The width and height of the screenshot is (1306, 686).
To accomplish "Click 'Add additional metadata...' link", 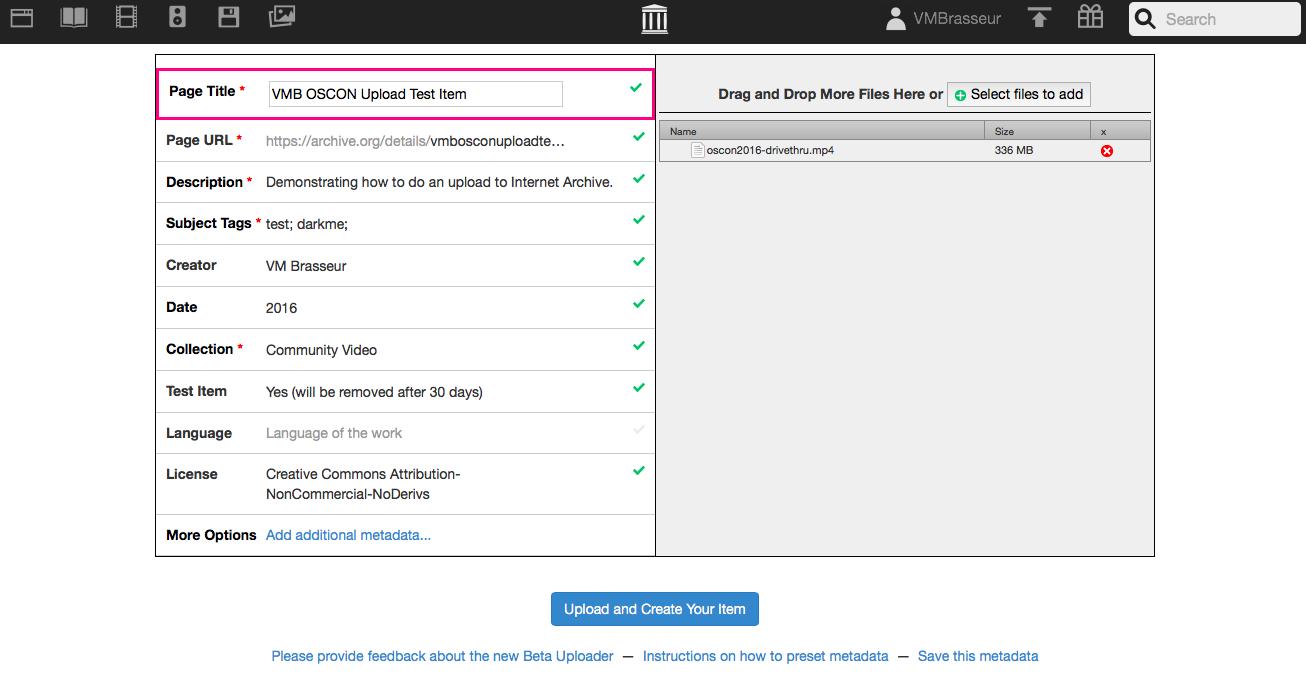I will pyautogui.click(x=348, y=535).
